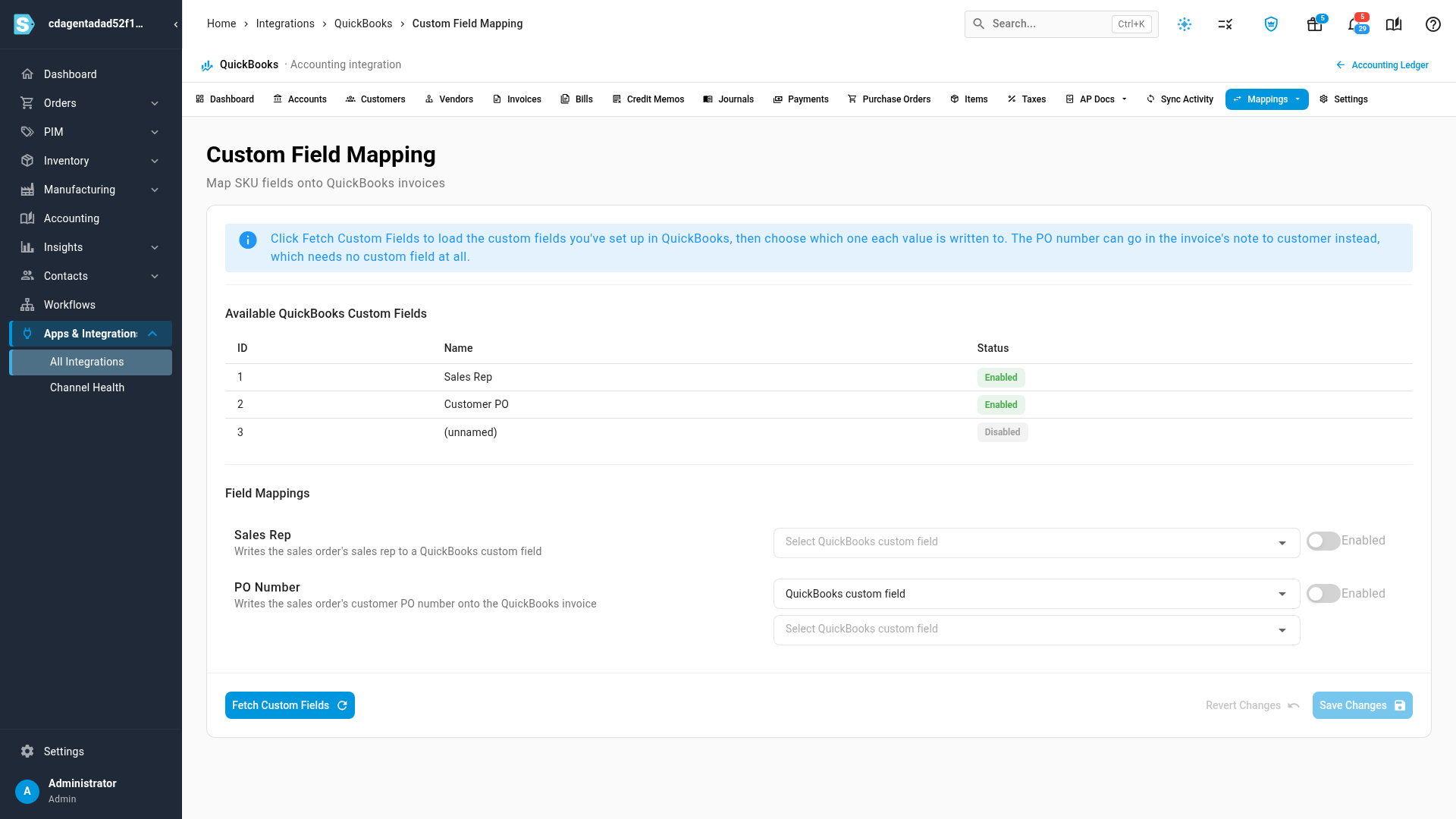Click the Contacts people icon

(x=27, y=276)
